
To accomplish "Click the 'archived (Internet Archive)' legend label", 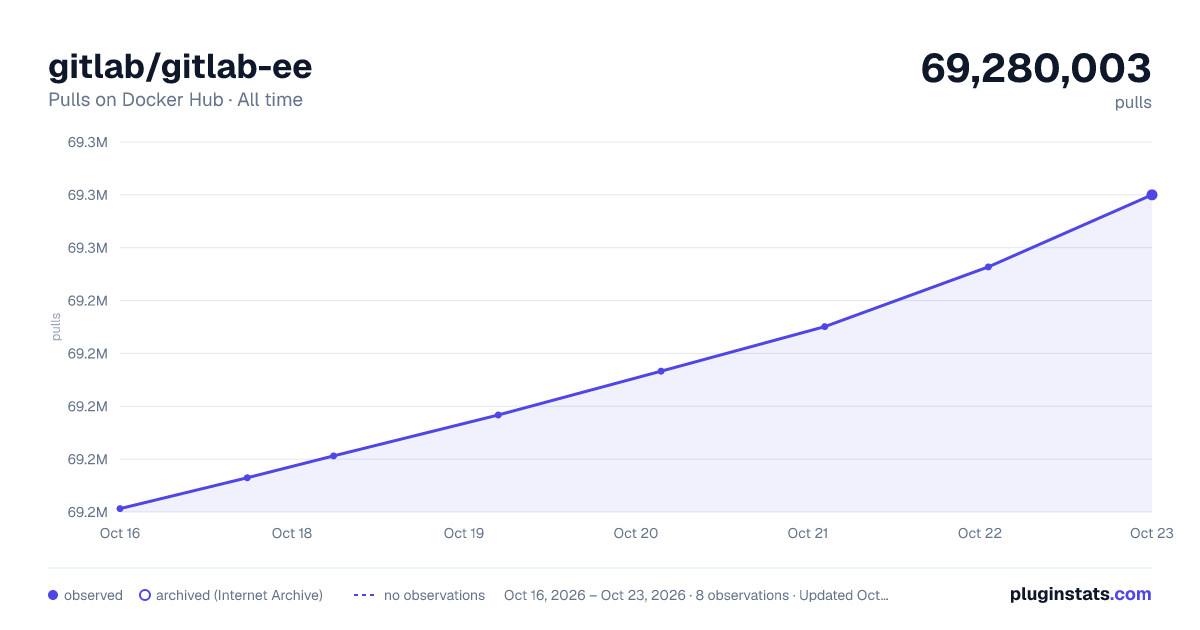I will 239,595.
